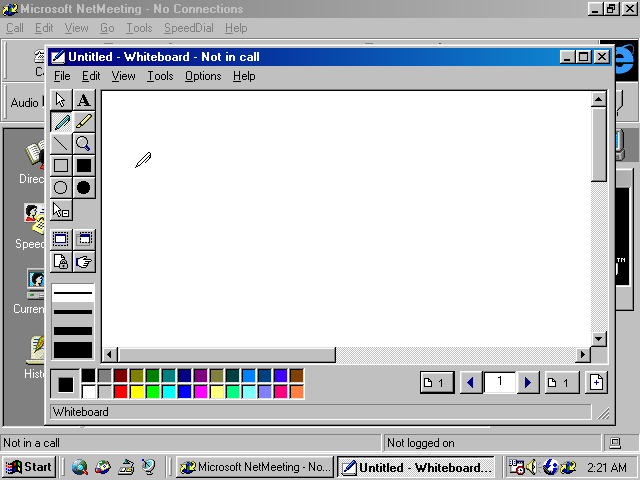
Task: Click the page number field
Action: (500, 382)
